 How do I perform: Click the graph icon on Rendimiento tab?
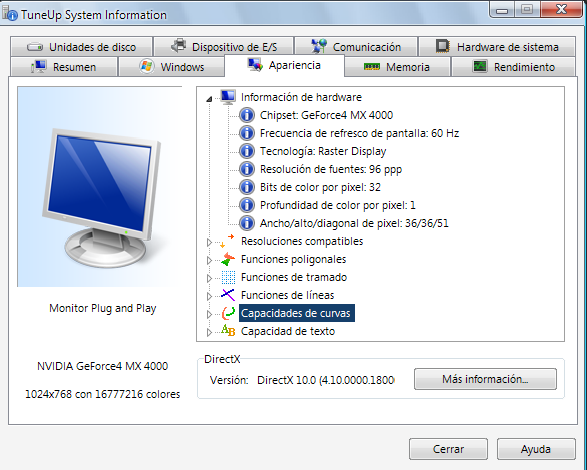[x=480, y=66]
